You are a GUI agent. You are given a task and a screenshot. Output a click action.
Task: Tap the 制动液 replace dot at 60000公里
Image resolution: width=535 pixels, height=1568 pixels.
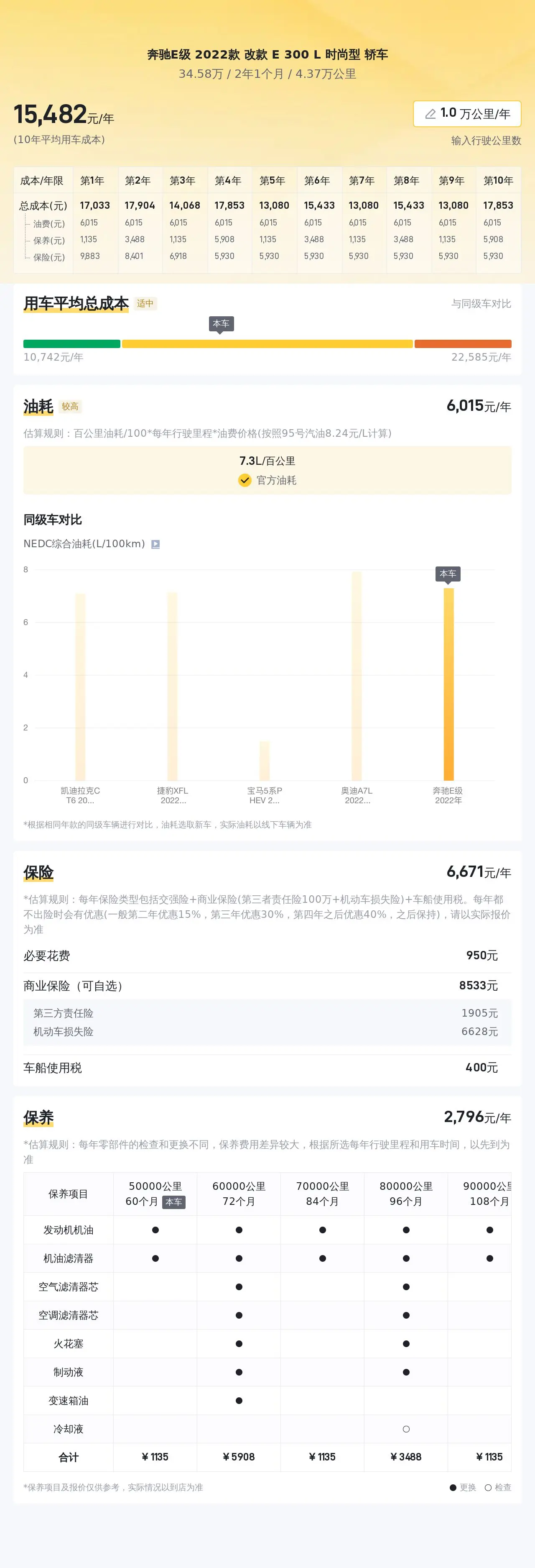[x=239, y=1372]
